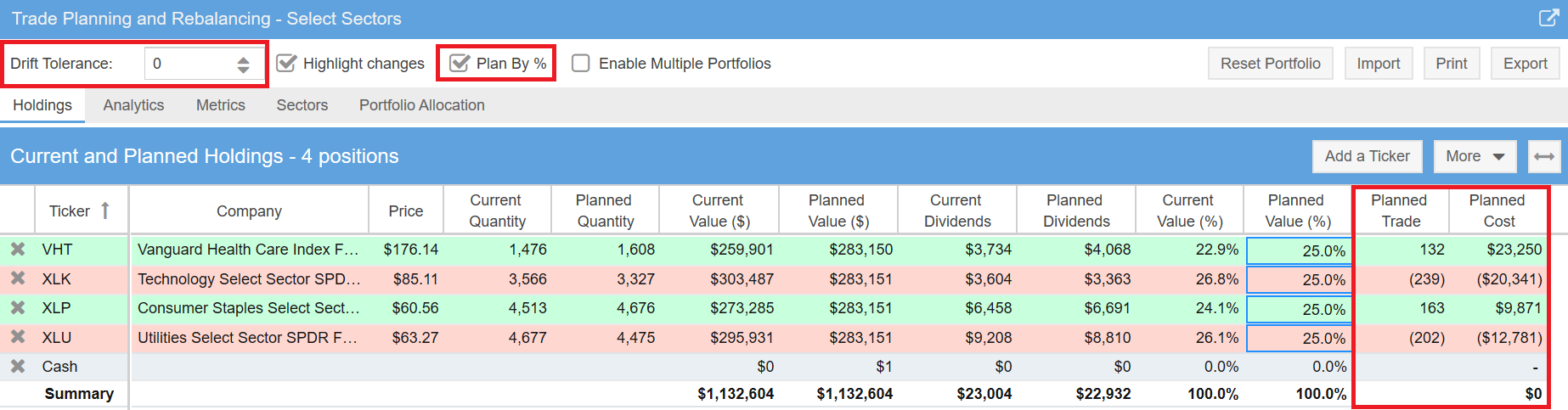Increase Drift Tolerance with up arrow
This screenshot has height=410, width=1568.
coord(244,59)
